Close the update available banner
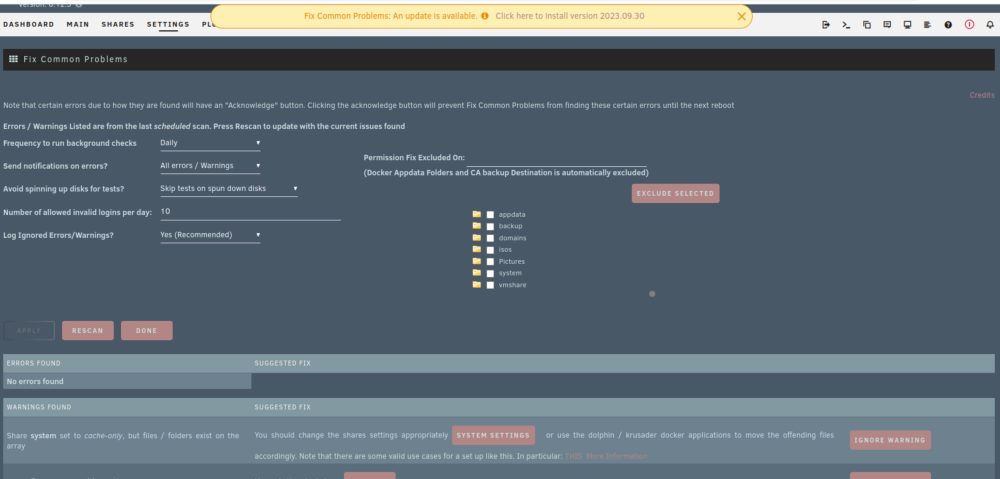This screenshot has height=479, width=1000. tap(741, 16)
